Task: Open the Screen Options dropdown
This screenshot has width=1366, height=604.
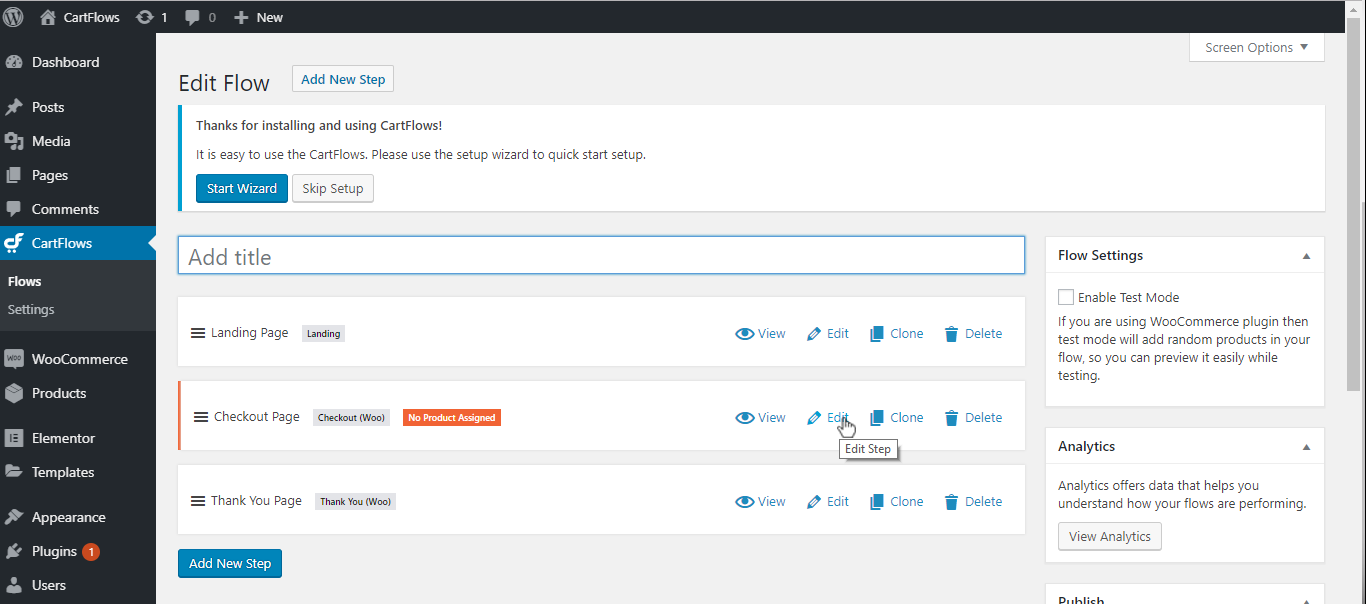Action: 1256,47
